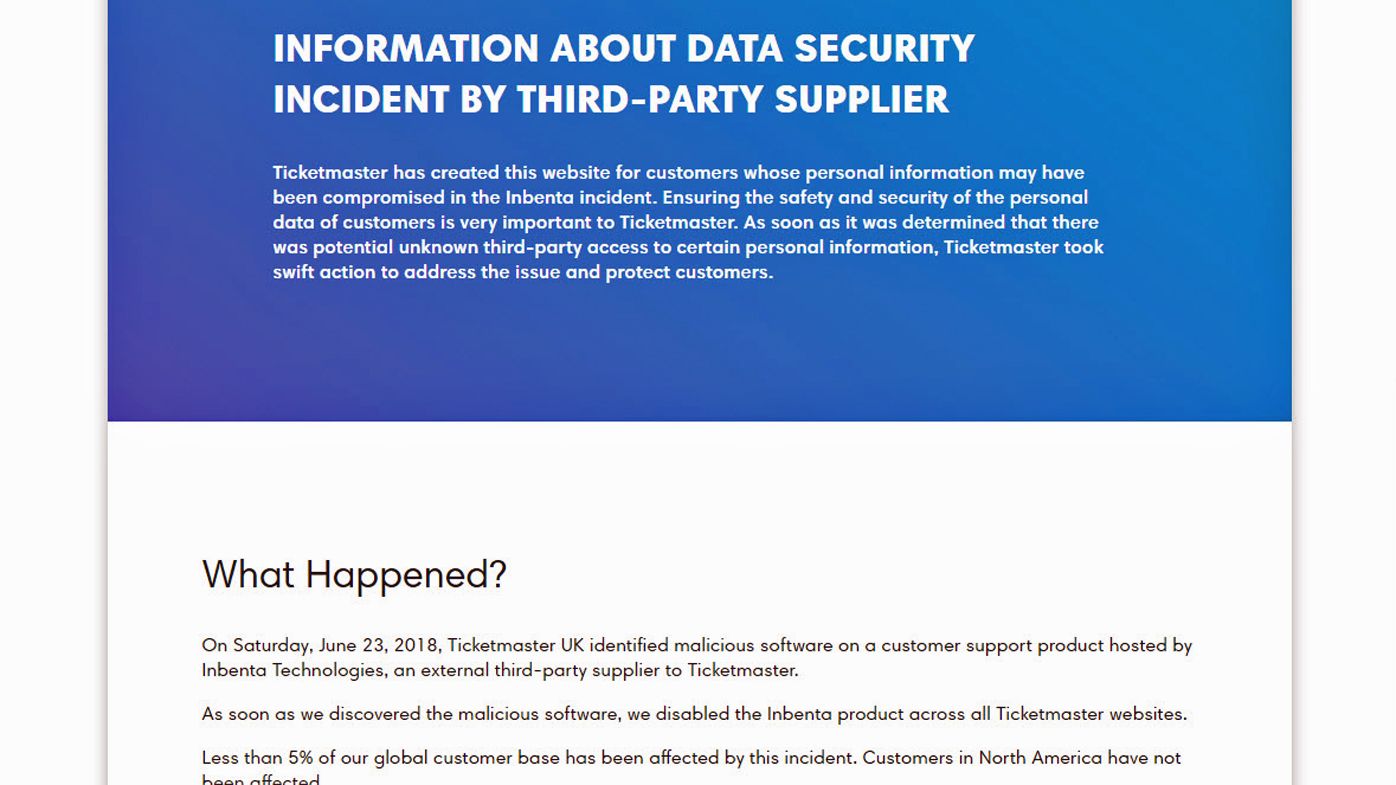Image resolution: width=1396 pixels, height=785 pixels.
Task: Click the paragraph beginning 'Less than 5%'
Action: coord(691,767)
